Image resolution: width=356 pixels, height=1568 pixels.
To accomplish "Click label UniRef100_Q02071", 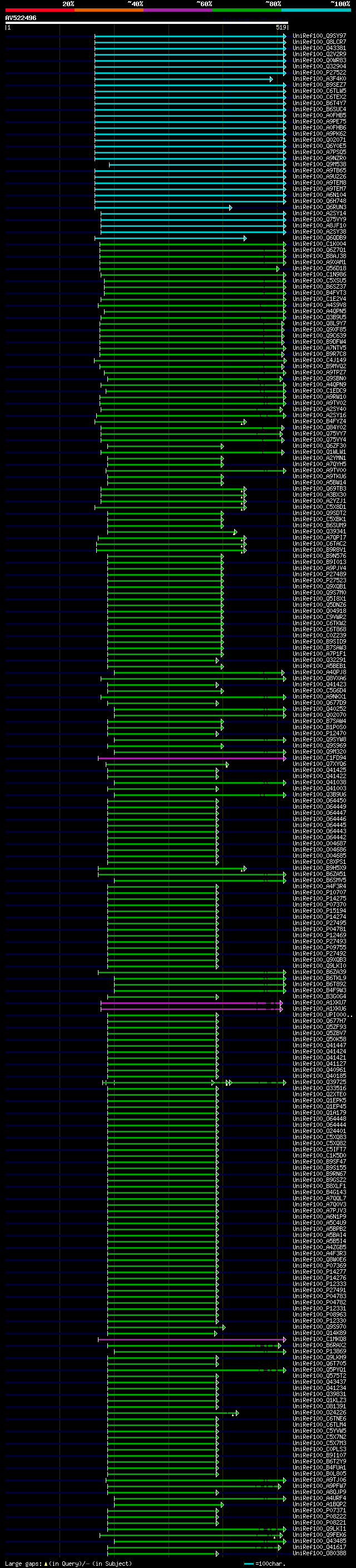I will (319, 140).
